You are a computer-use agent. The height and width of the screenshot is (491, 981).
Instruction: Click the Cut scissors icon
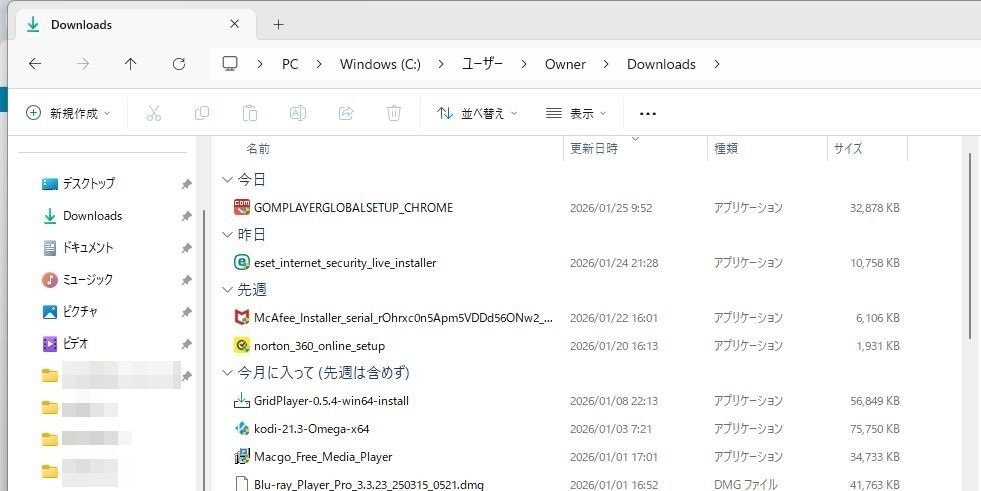coord(154,113)
